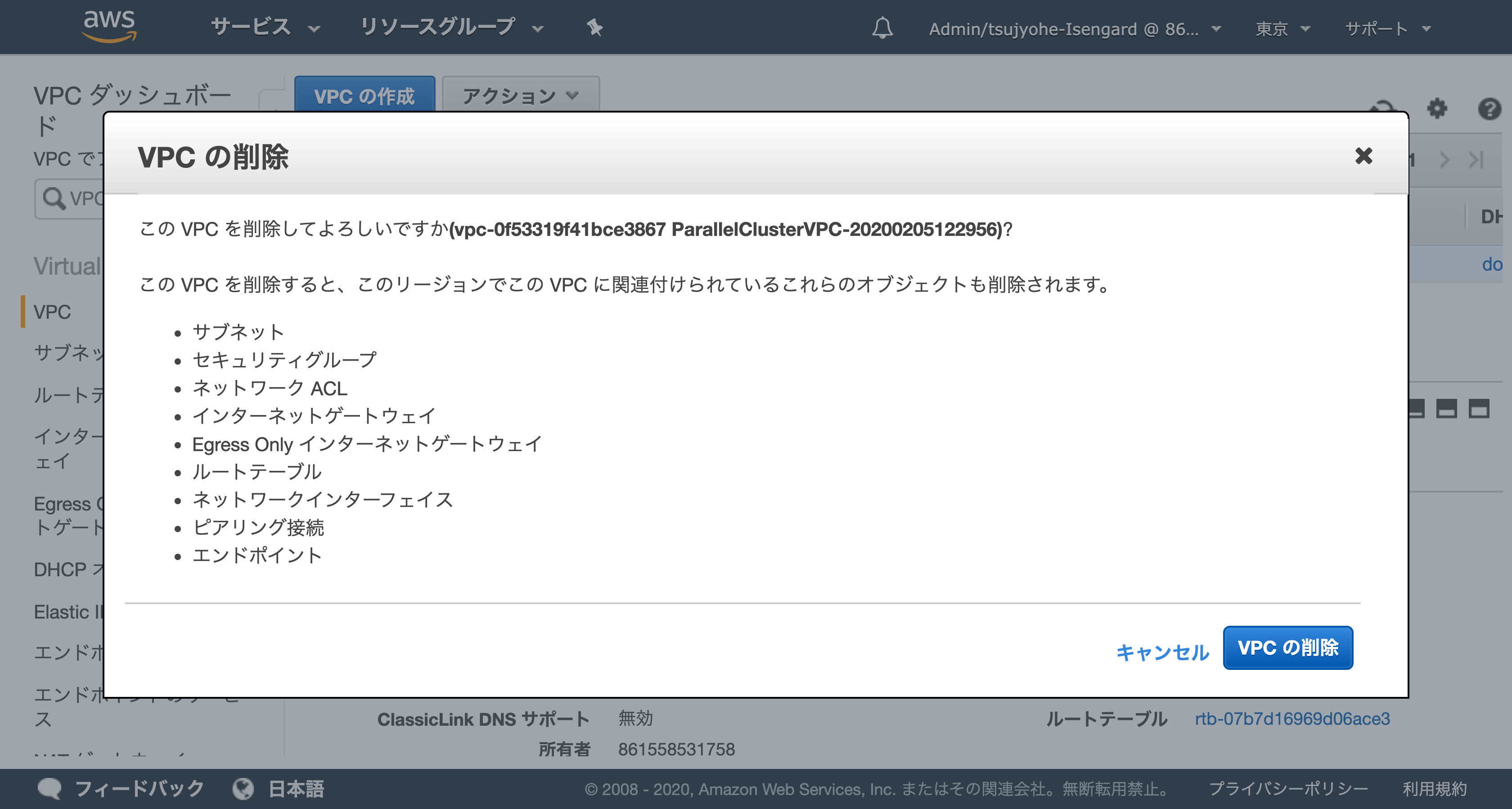Open サービス dropdown menu
The image size is (1512, 809).
[x=265, y=27]
